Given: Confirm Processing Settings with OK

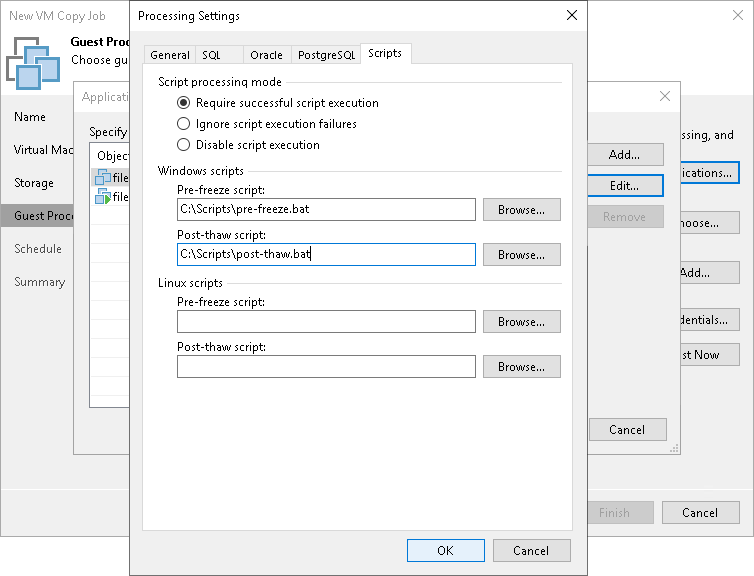Looking at the screenshot, I should click(445, 550).
